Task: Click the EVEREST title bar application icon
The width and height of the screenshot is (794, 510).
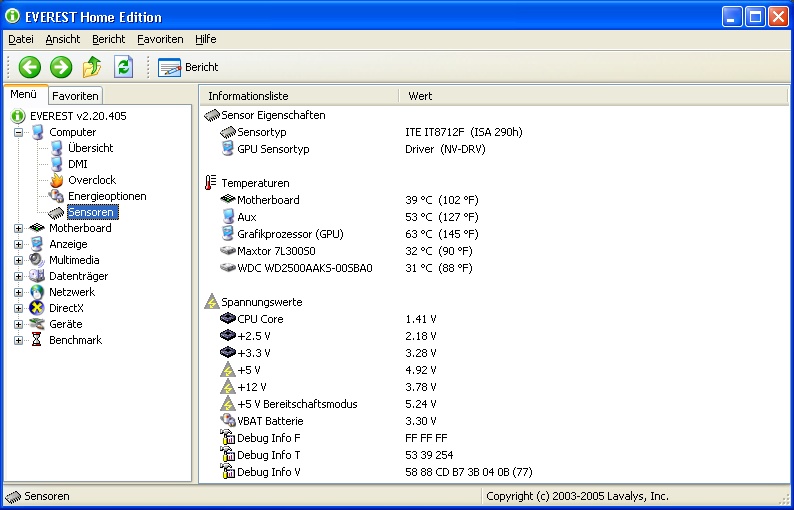Action: click(12, 16)
